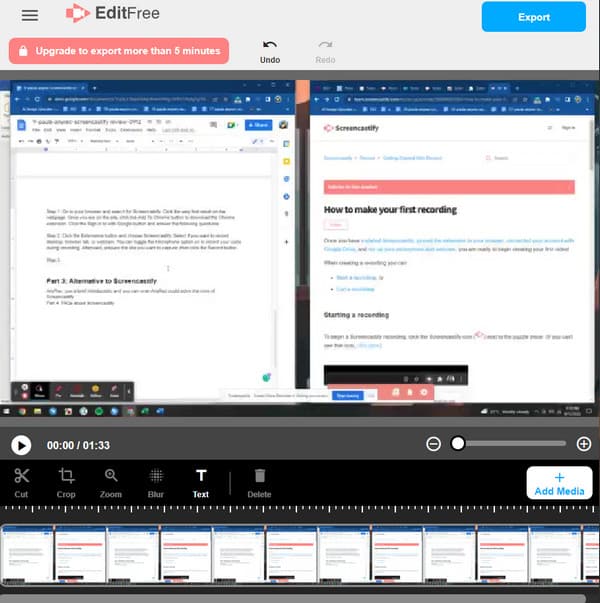The width and height of the screenshot is (600, 603).
Task: Click File Explorer icon in preview taskbar
Action: click(37, 411)
